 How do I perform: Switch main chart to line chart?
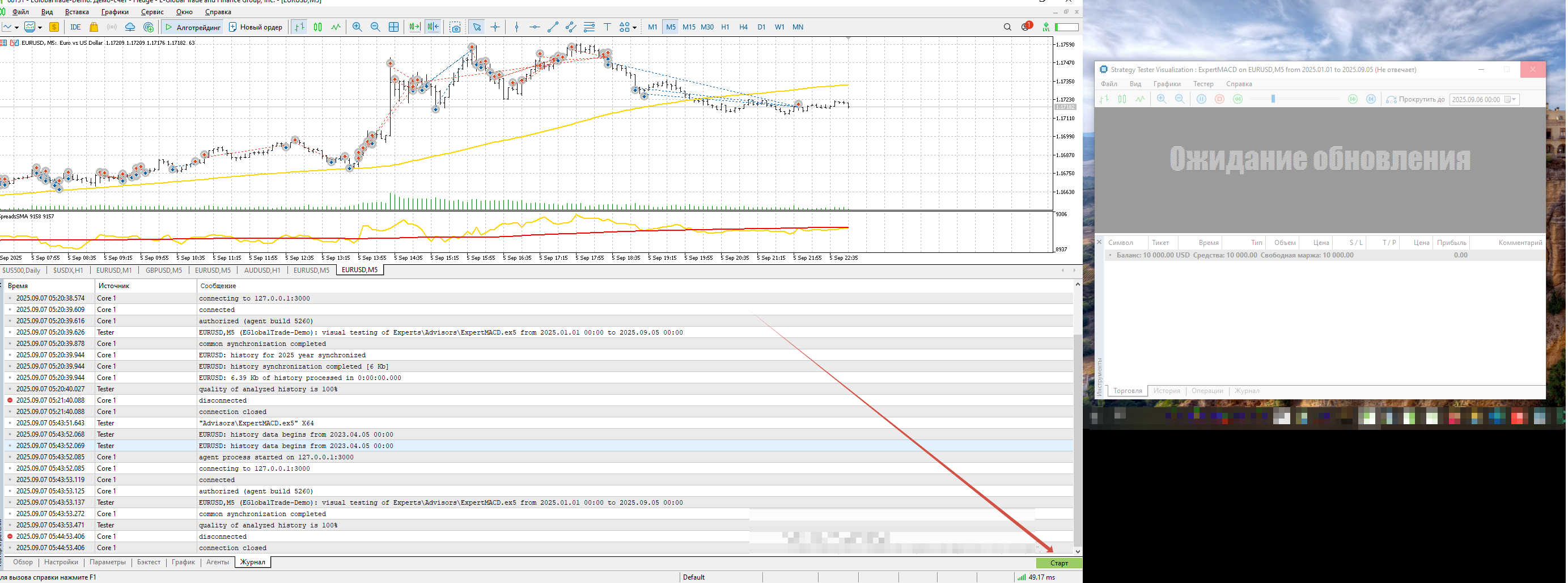click(x=336, y=27)
